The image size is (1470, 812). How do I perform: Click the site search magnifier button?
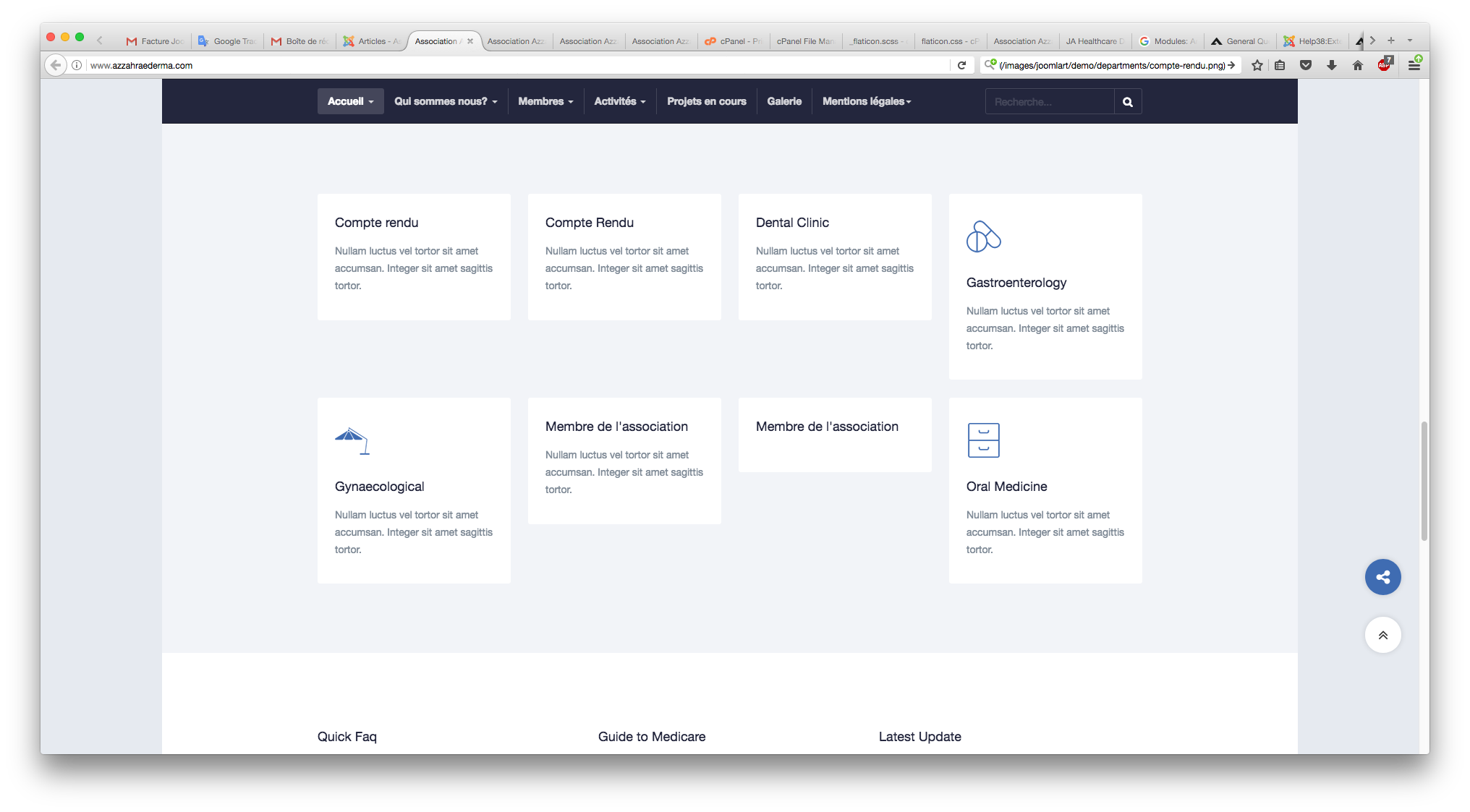pos(1127,102)
